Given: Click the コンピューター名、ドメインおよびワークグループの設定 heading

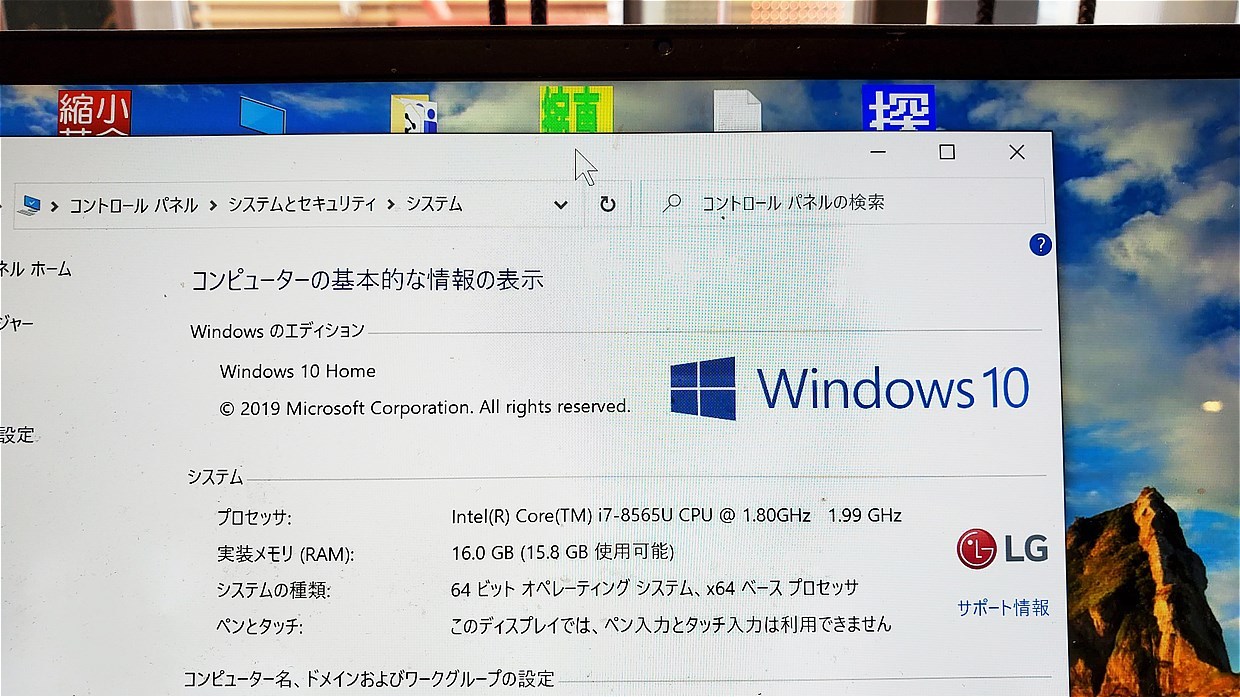Looking at the screenshot, I should tap(369, 679).
